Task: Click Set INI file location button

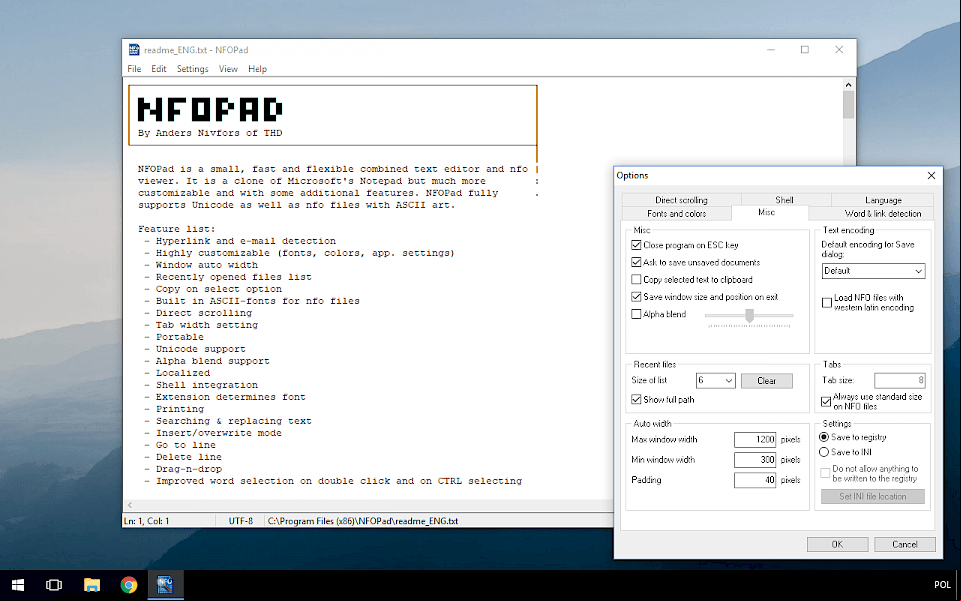Action: point(873,496)
